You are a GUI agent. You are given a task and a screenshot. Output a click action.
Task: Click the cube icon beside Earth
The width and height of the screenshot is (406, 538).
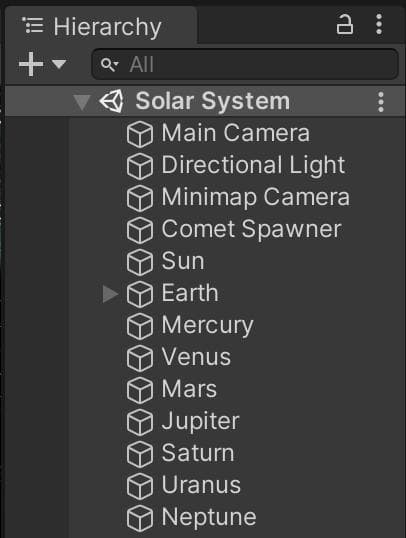click(140, 294)
